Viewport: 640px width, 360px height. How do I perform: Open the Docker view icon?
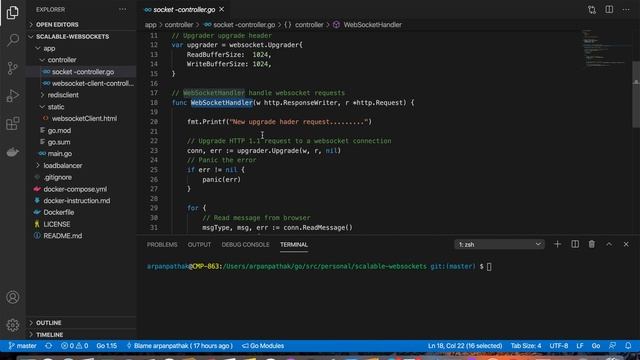point(13,152)
